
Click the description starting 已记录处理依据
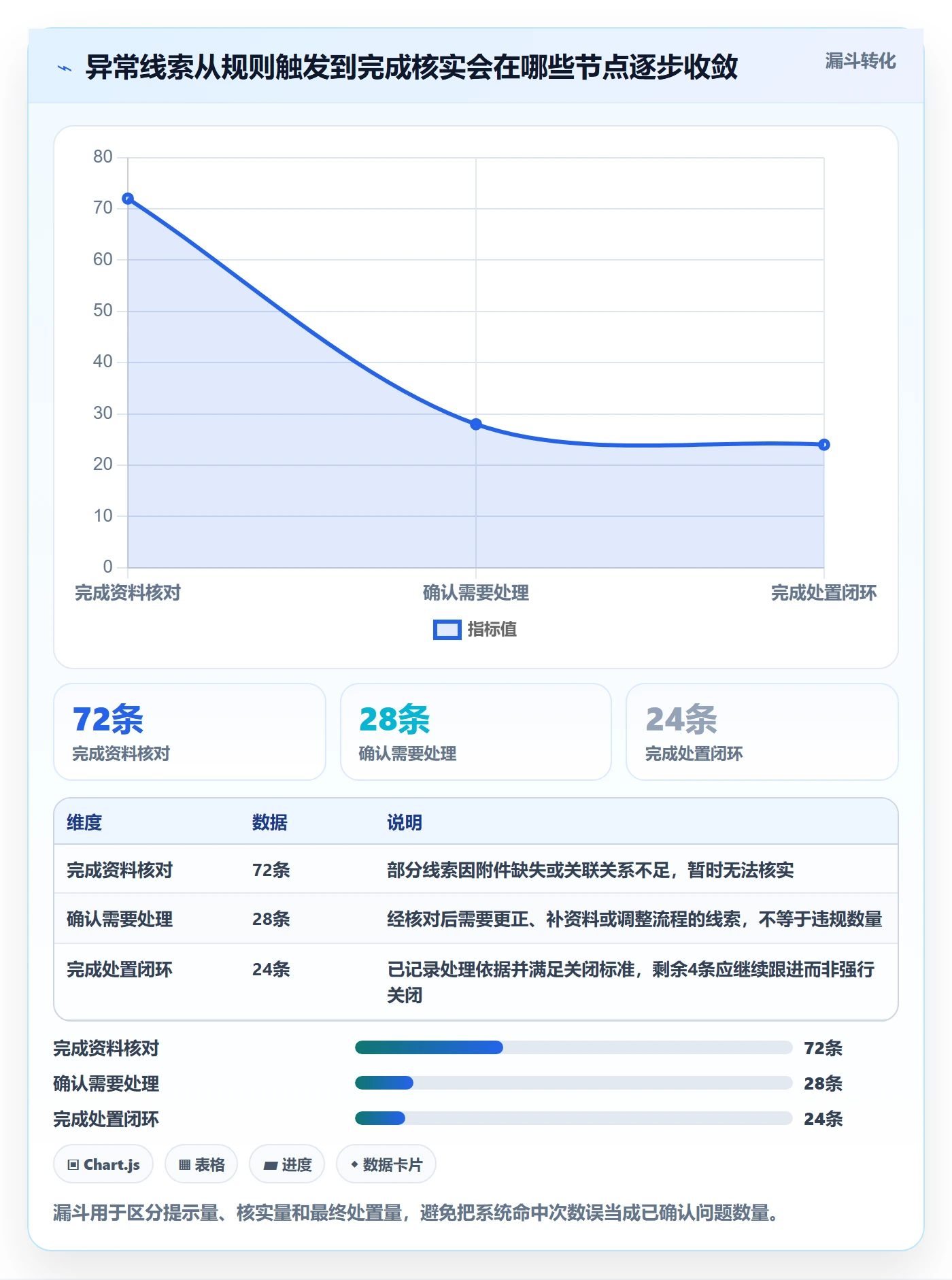(x=631, y=982)
